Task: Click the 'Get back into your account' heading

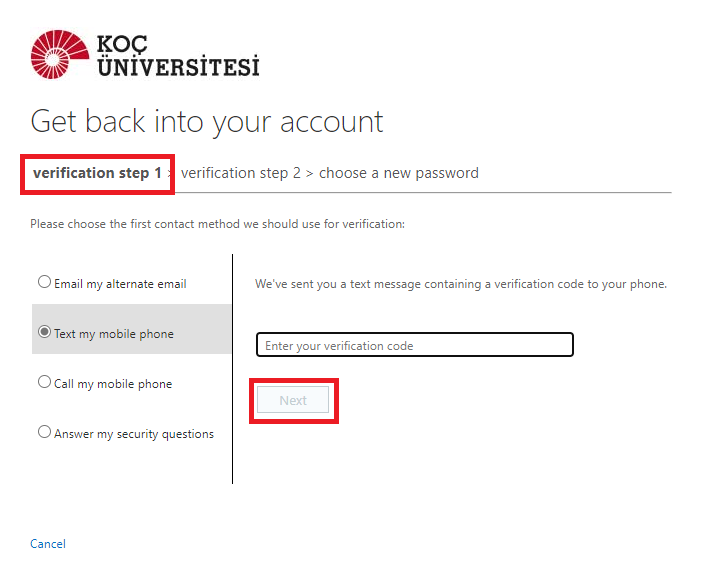Action: click(207, 121)
